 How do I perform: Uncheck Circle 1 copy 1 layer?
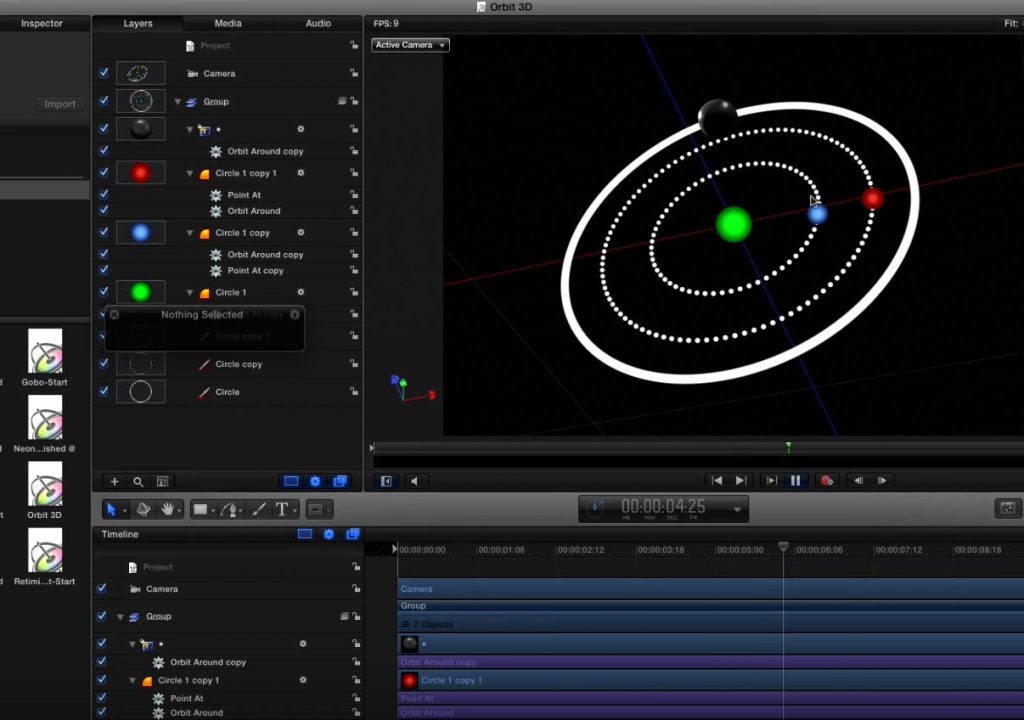[104, 172]
